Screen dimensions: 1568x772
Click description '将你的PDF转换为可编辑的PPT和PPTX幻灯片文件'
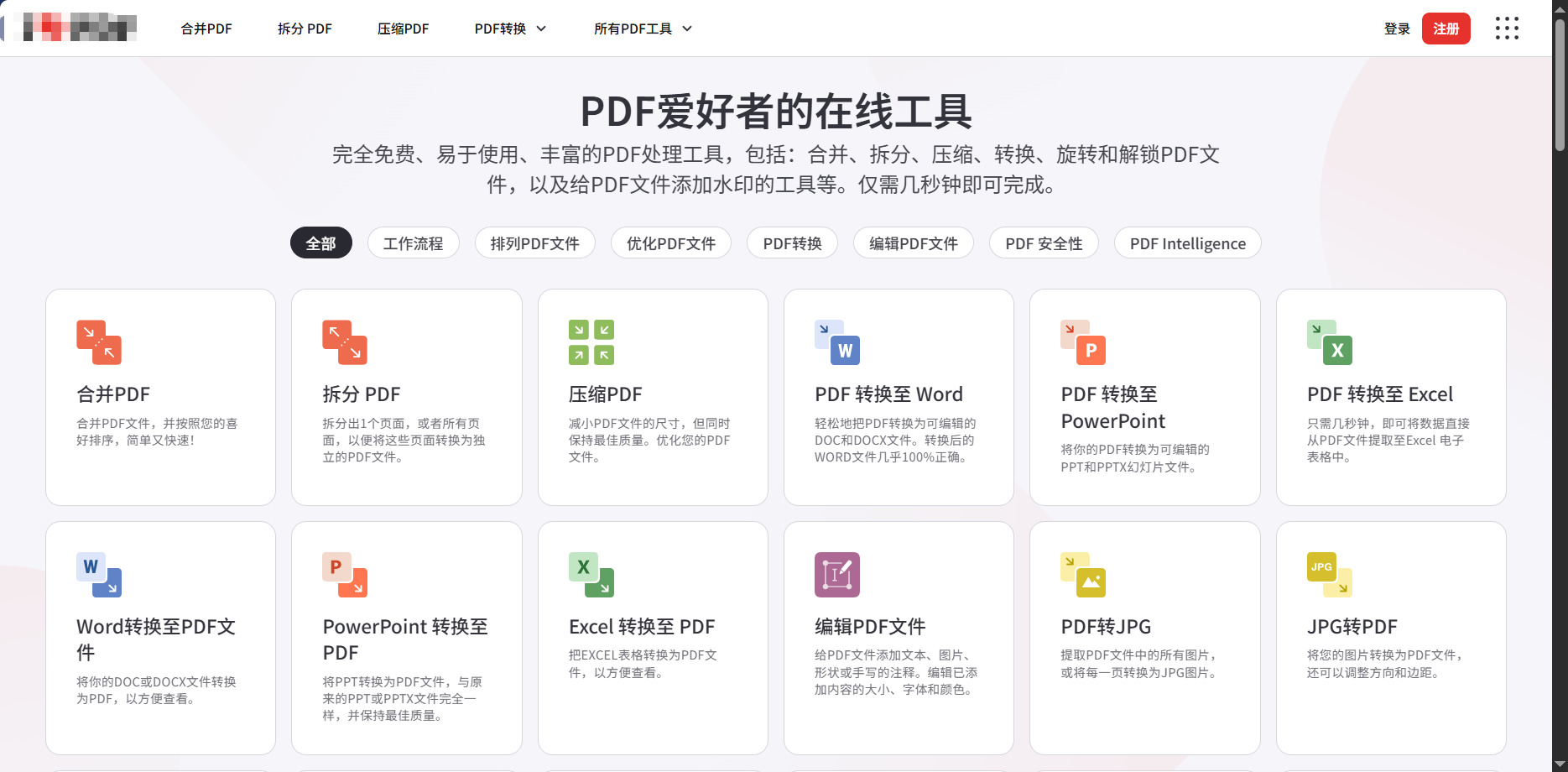point(1135,458)
